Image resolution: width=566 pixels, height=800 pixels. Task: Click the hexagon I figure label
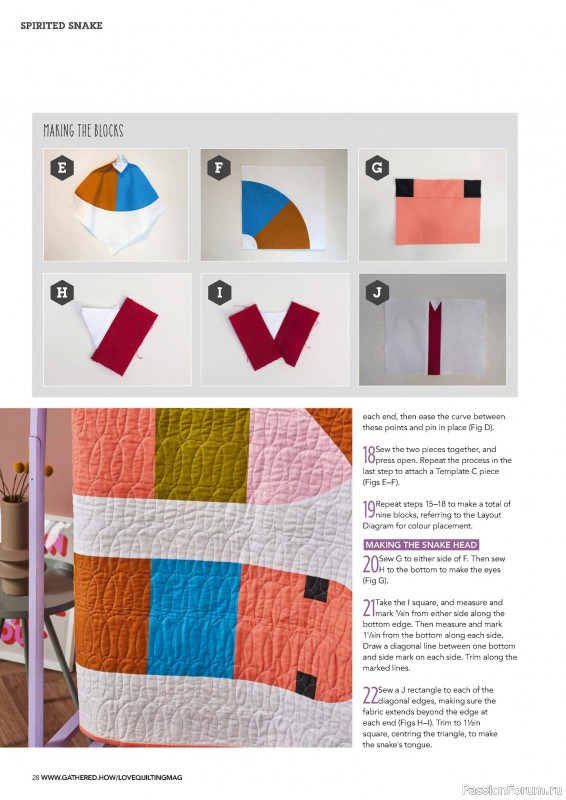(x=220, y=292)
